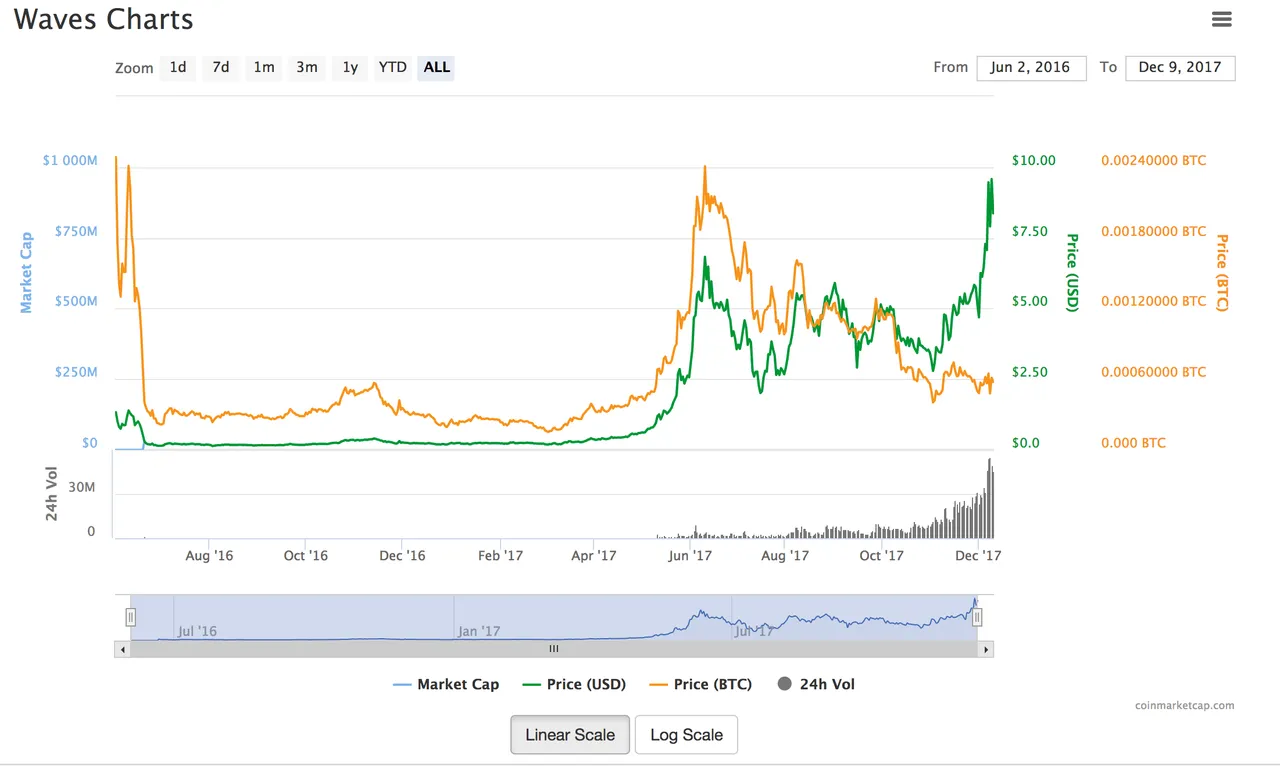Viewport: 1280px width, 766px height.
Task: Click the $250M market cap axis label
Action: point(76,372)
